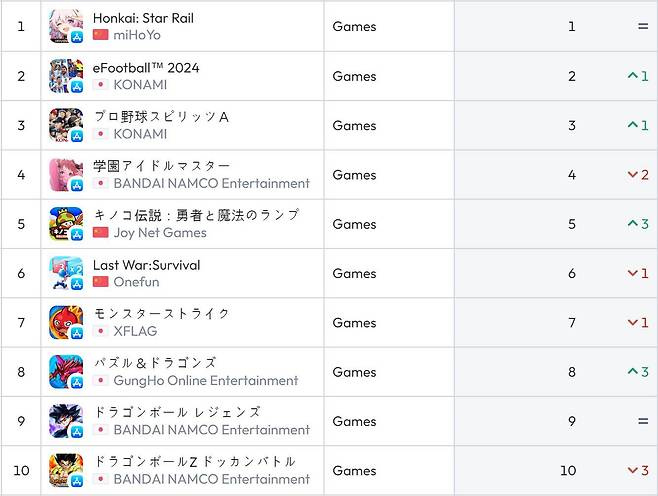Click the Last War:Survival app icon
The image size is (658, 496).
pyautogui.click(x=66, y=273)
